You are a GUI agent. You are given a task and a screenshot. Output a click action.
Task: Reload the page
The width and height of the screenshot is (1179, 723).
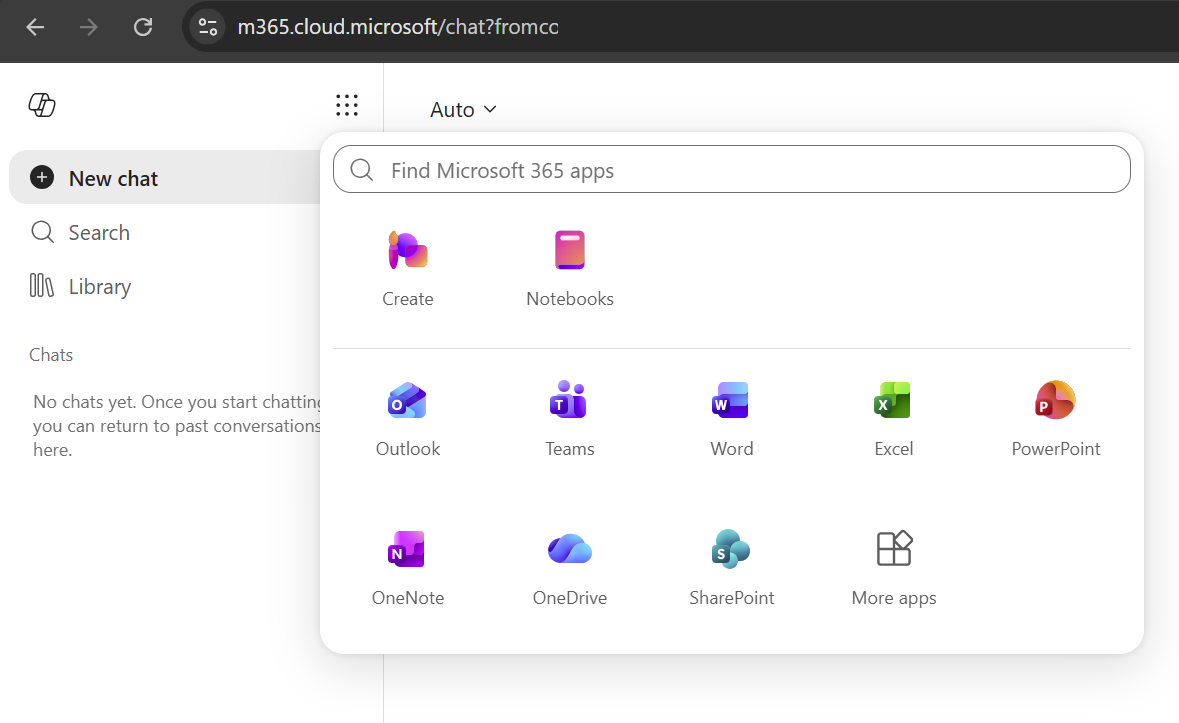[x=143, y=28]
